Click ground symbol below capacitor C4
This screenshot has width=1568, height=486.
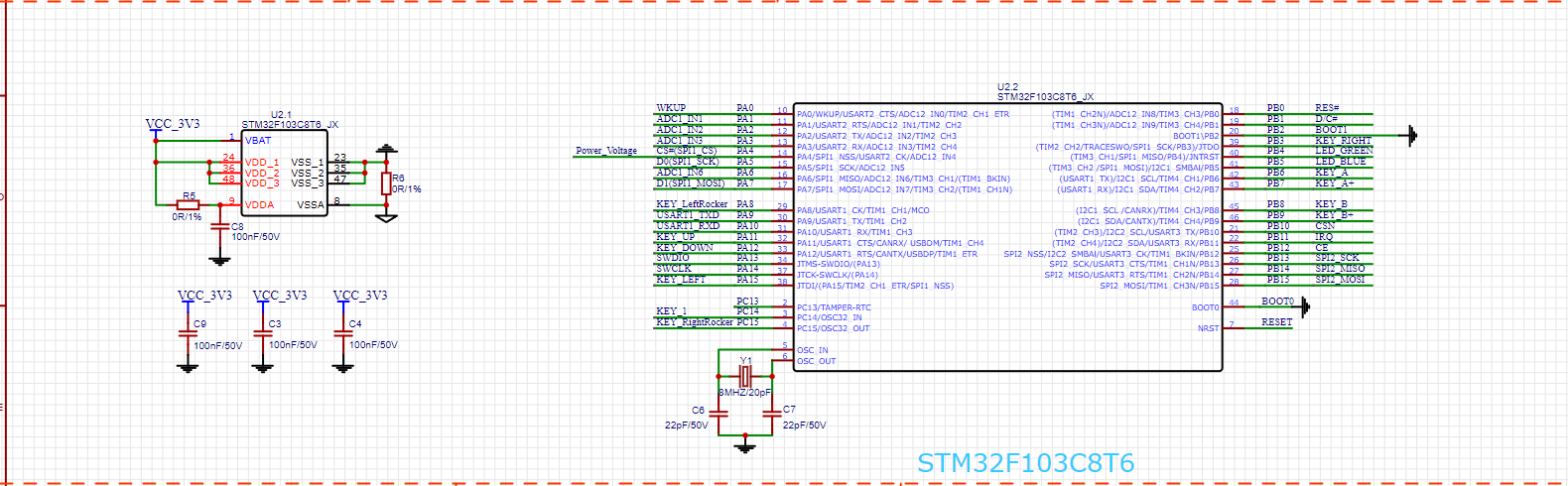[342, 367]
